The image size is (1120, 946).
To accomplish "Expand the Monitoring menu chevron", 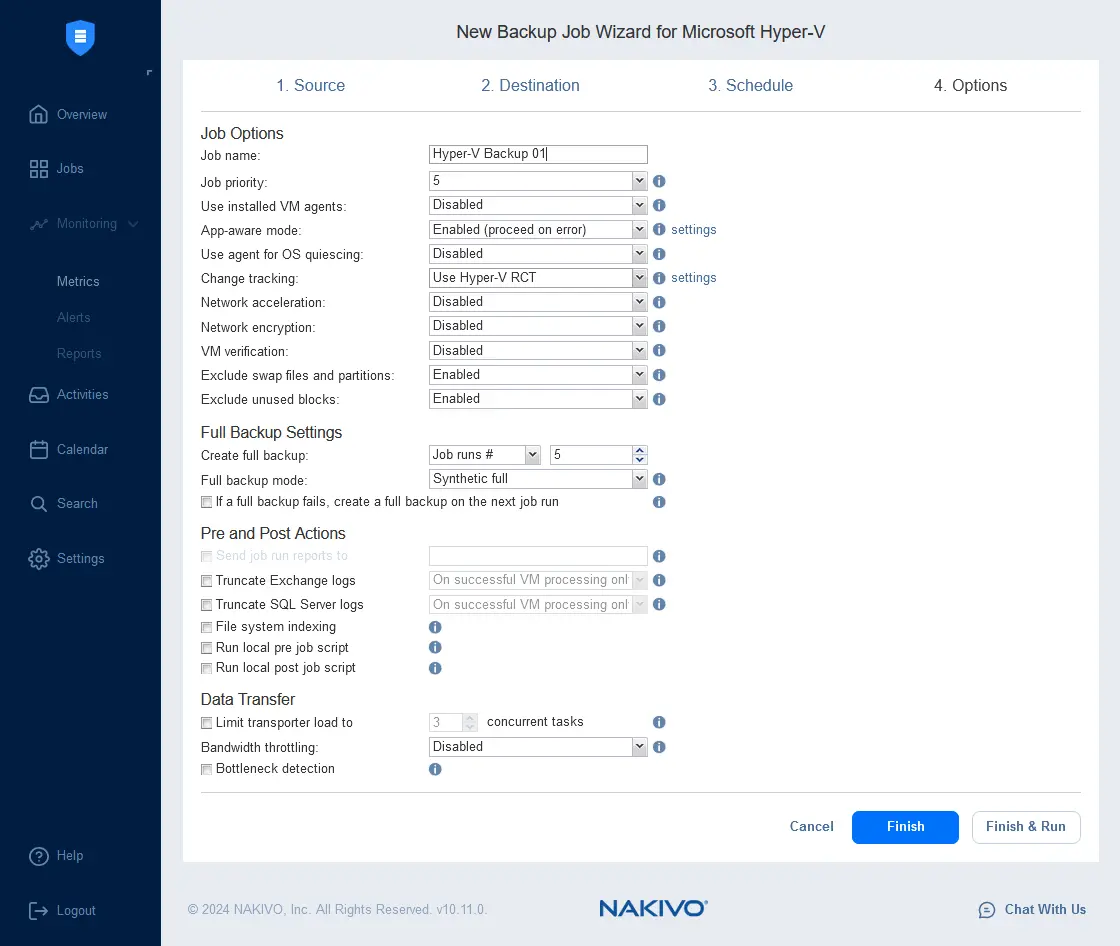I will [133, 224].
